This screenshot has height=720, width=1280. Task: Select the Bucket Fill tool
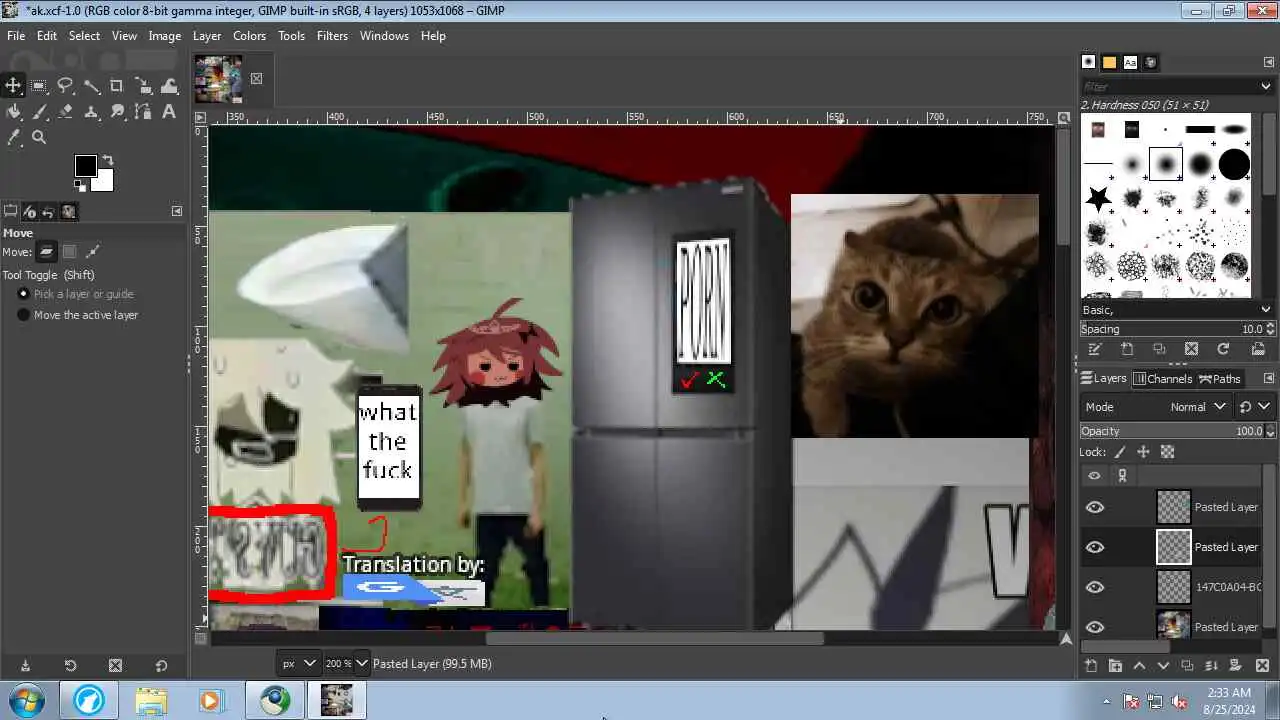pos(13,112)
